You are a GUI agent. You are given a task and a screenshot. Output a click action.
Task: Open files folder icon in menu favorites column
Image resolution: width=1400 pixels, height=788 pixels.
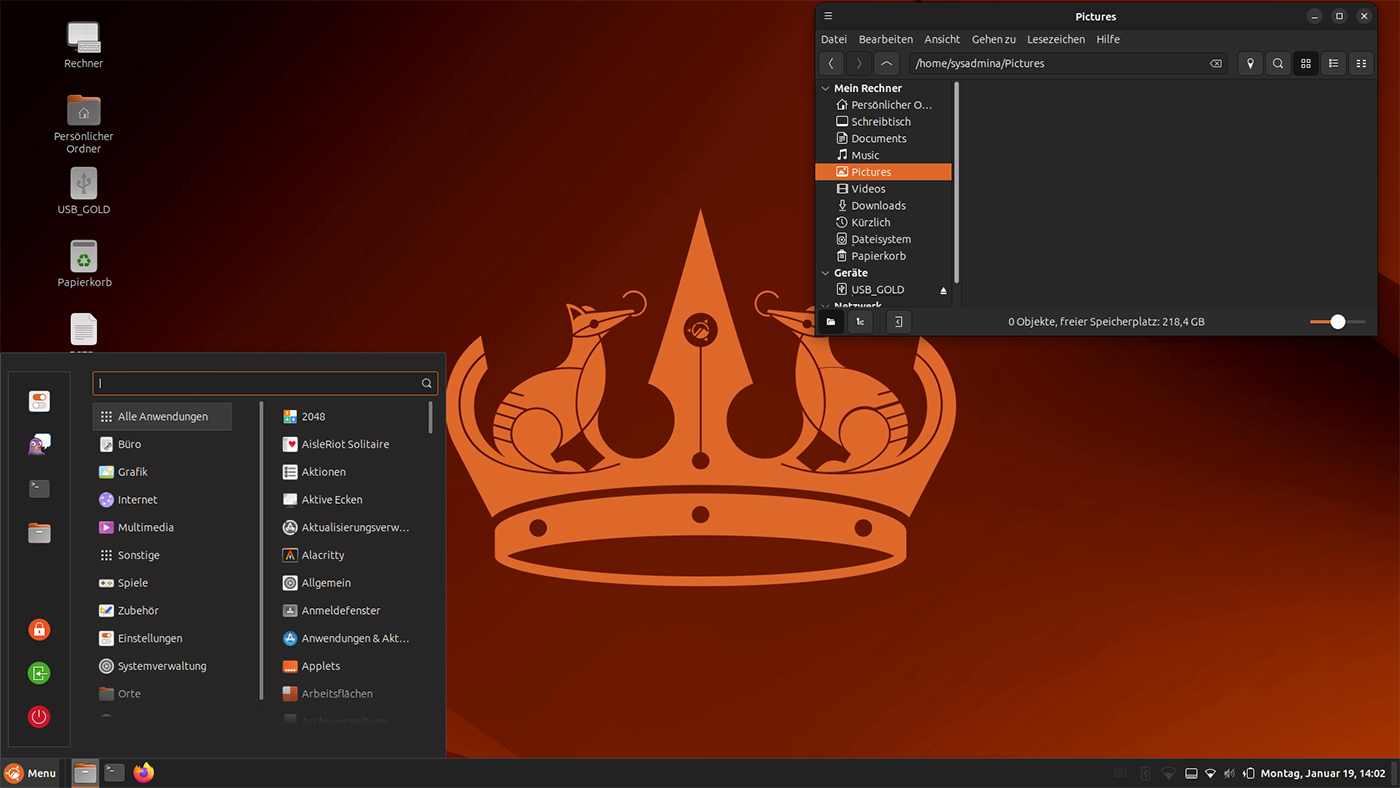point(39,533)
